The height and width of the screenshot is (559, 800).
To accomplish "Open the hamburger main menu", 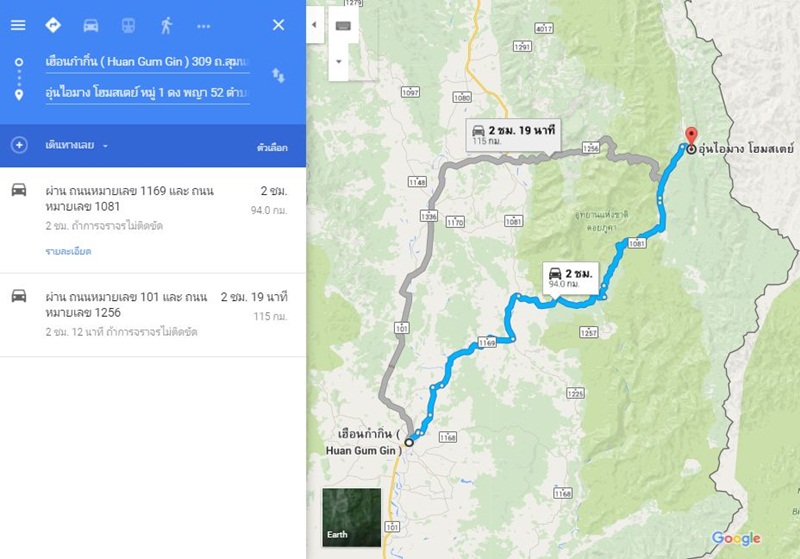I will click(x=18, y=25).
